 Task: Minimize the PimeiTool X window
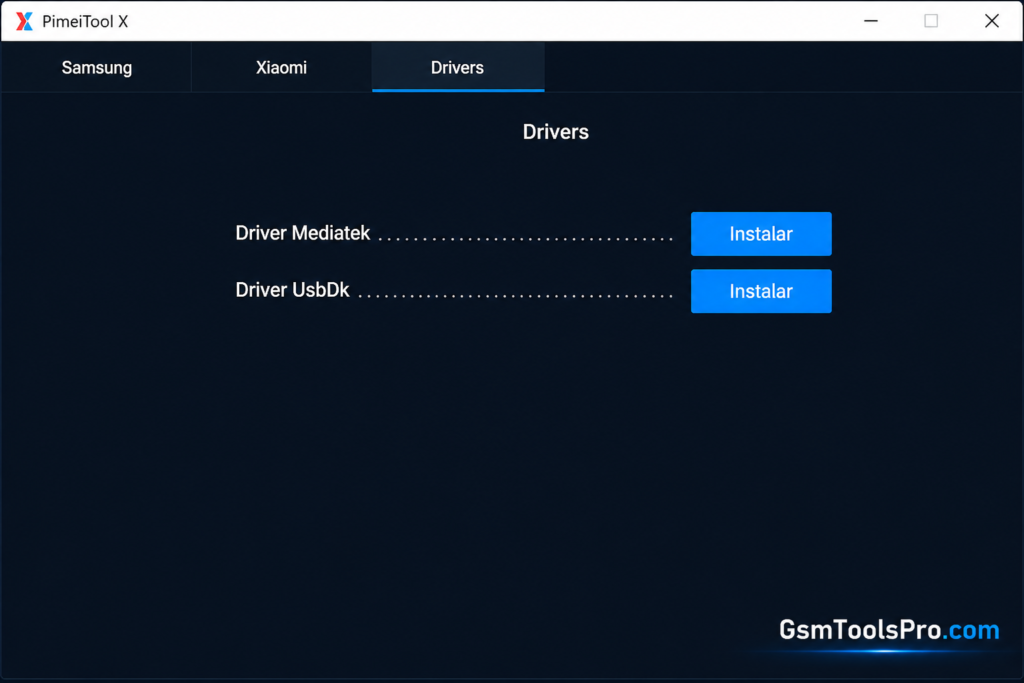(x=871, y=21)
